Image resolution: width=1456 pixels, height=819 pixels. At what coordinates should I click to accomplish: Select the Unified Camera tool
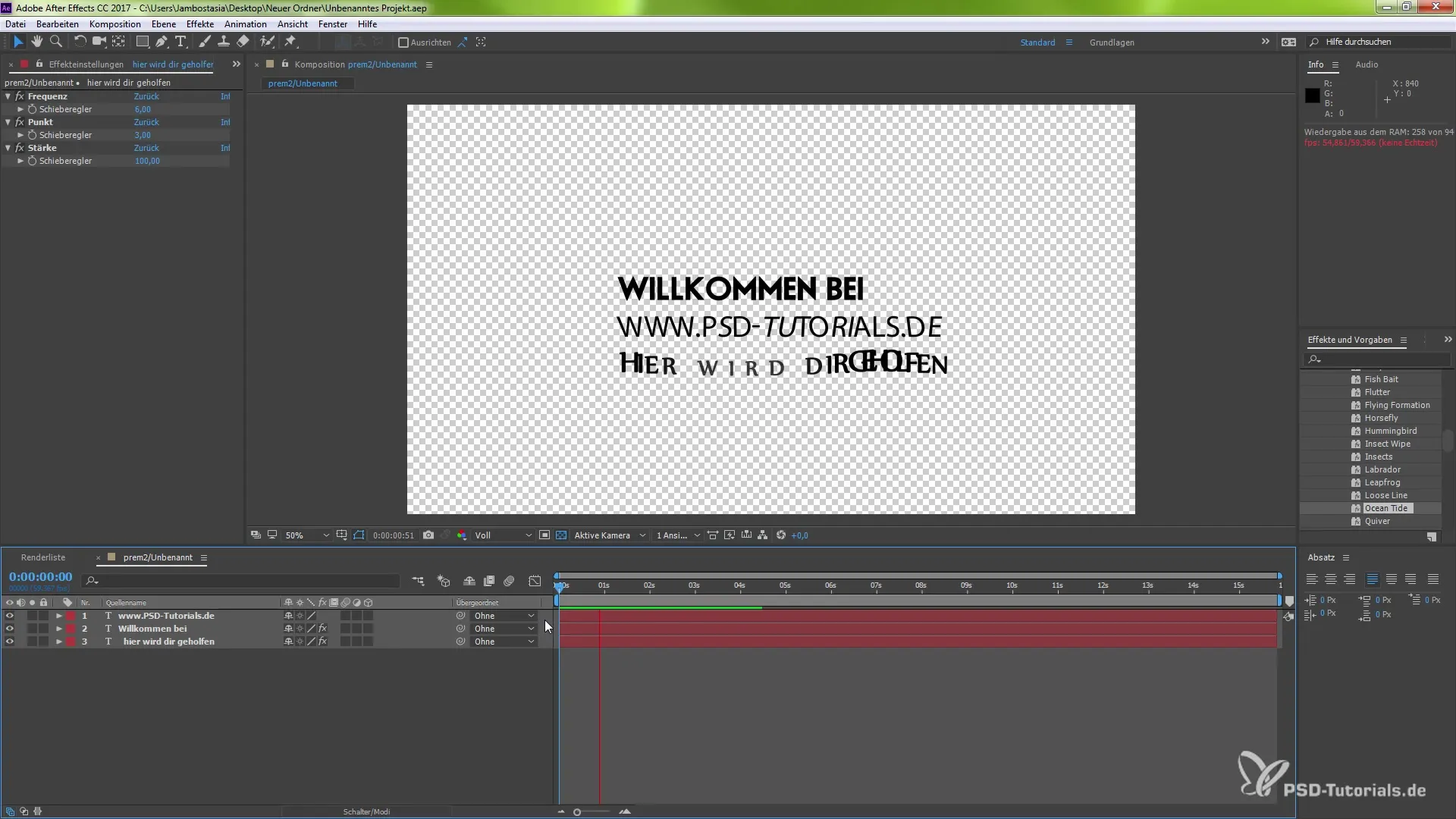[99, 42]
